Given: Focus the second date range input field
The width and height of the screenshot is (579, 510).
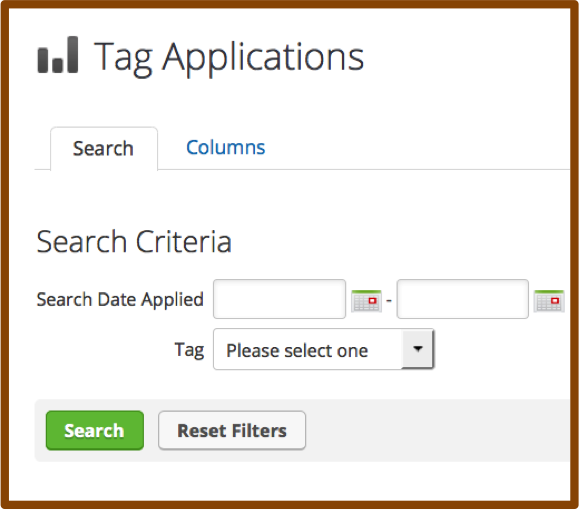Looking at the screenshot, I should tap(463, 299).
